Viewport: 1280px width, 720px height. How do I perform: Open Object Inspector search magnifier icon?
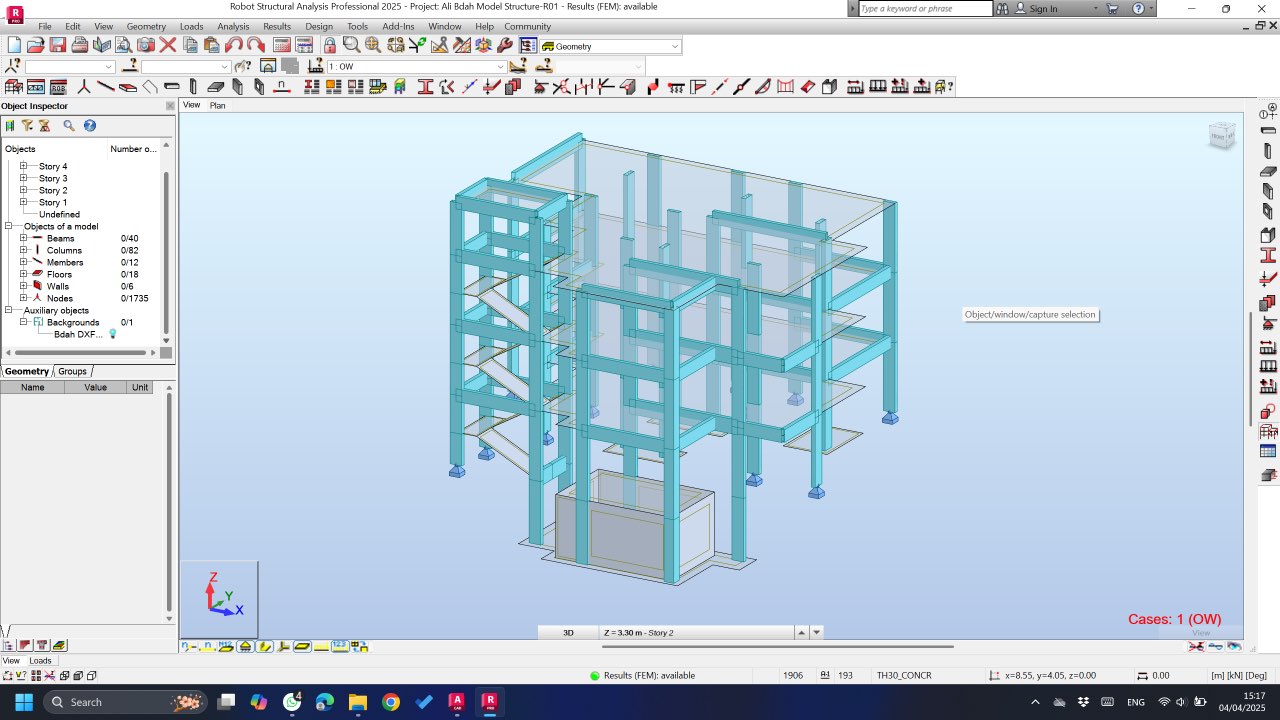[69, 126]
